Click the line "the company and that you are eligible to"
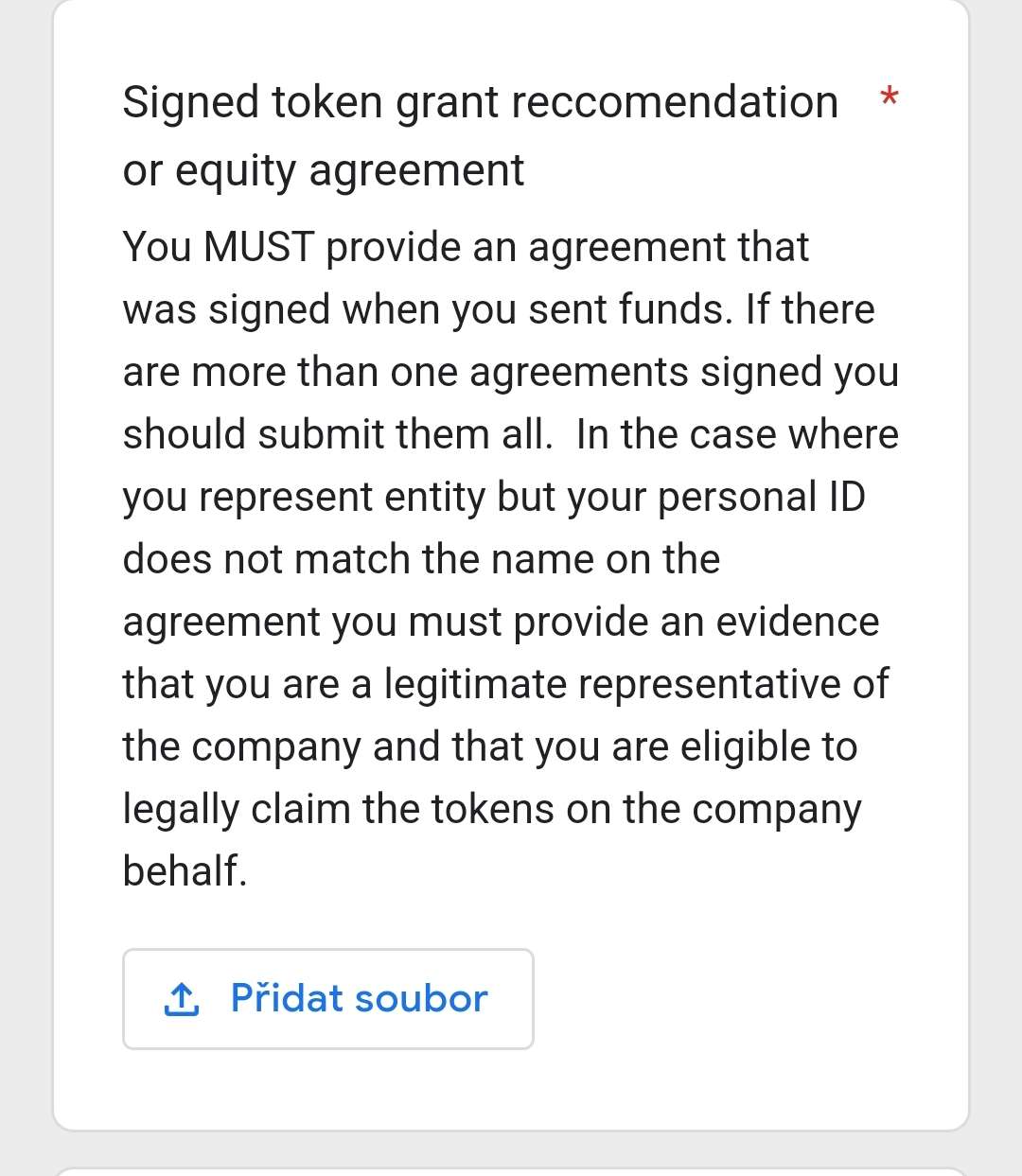This screenshot has width=1022, height=1176. pyautogui.click(x=489, y=746)
